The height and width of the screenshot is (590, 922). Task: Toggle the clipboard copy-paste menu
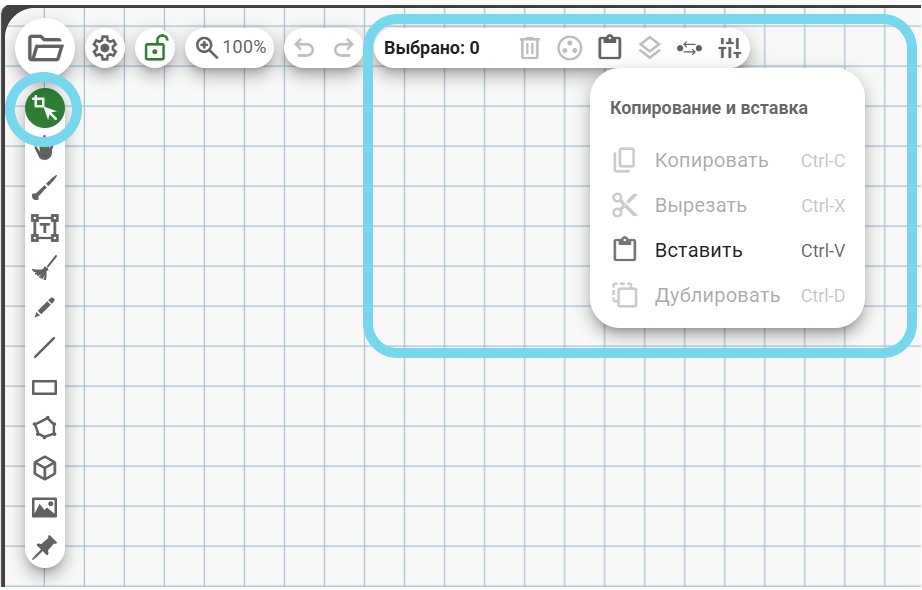pos(609,47)
